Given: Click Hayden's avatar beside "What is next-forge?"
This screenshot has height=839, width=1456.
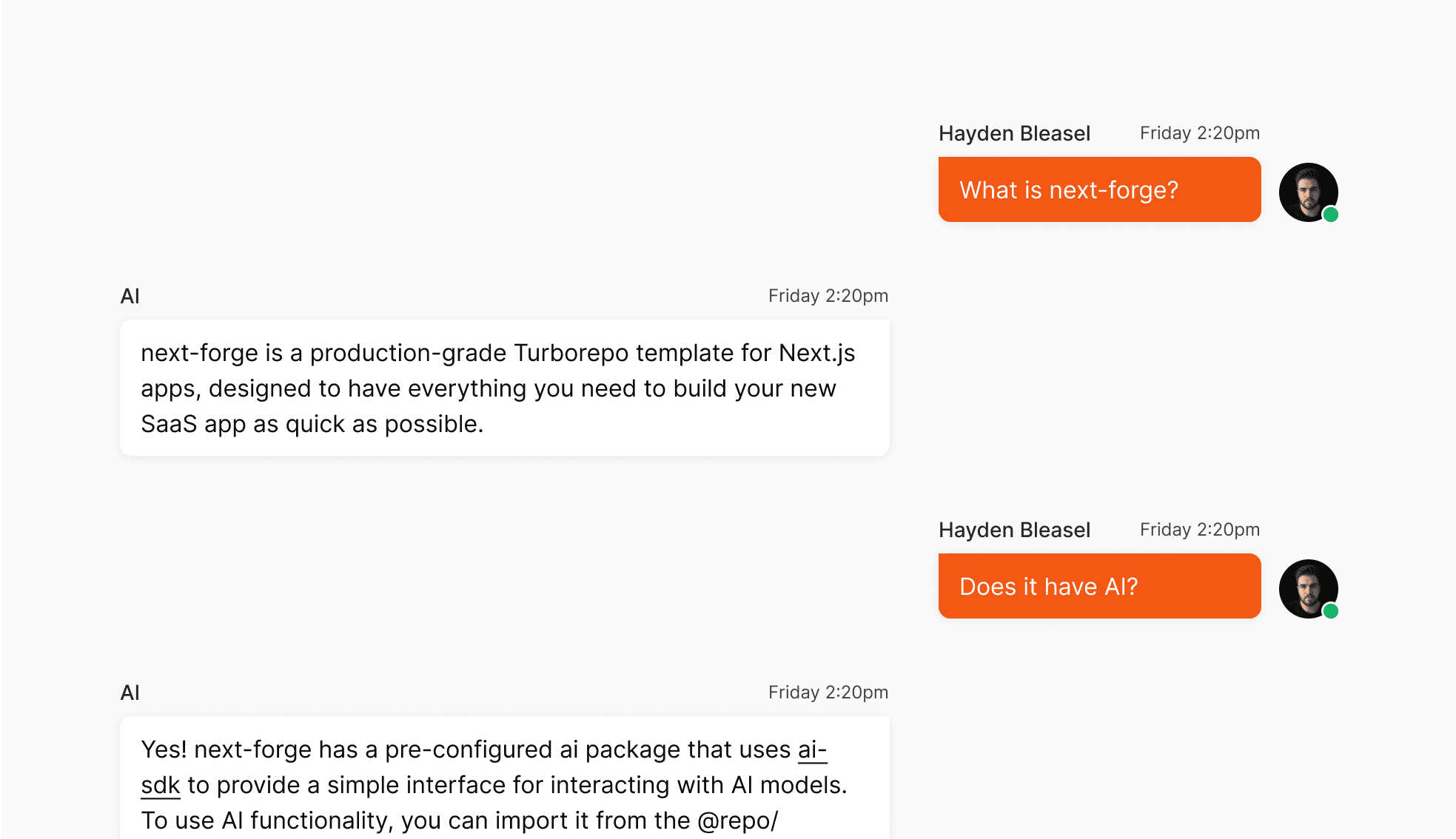Looking at the screenshot, I should click(x=1307, y=192).
